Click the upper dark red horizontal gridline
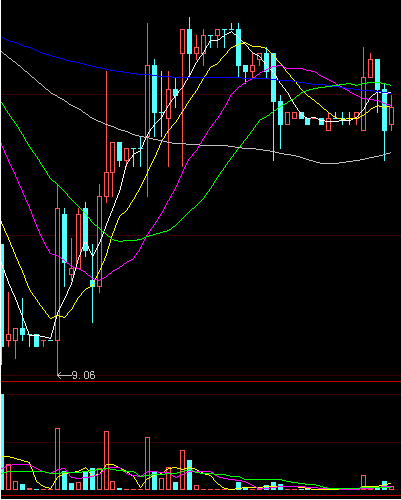Viewport: 401px width, 500px height. pyautogui.click(x=200, y=95)
